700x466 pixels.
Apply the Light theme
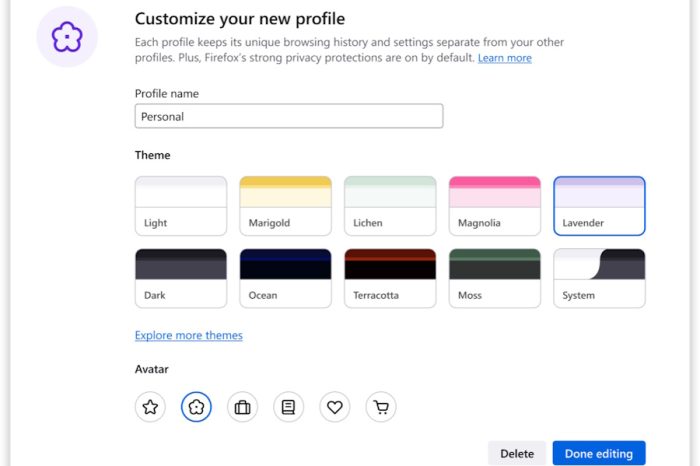click(x=181, y=206)
